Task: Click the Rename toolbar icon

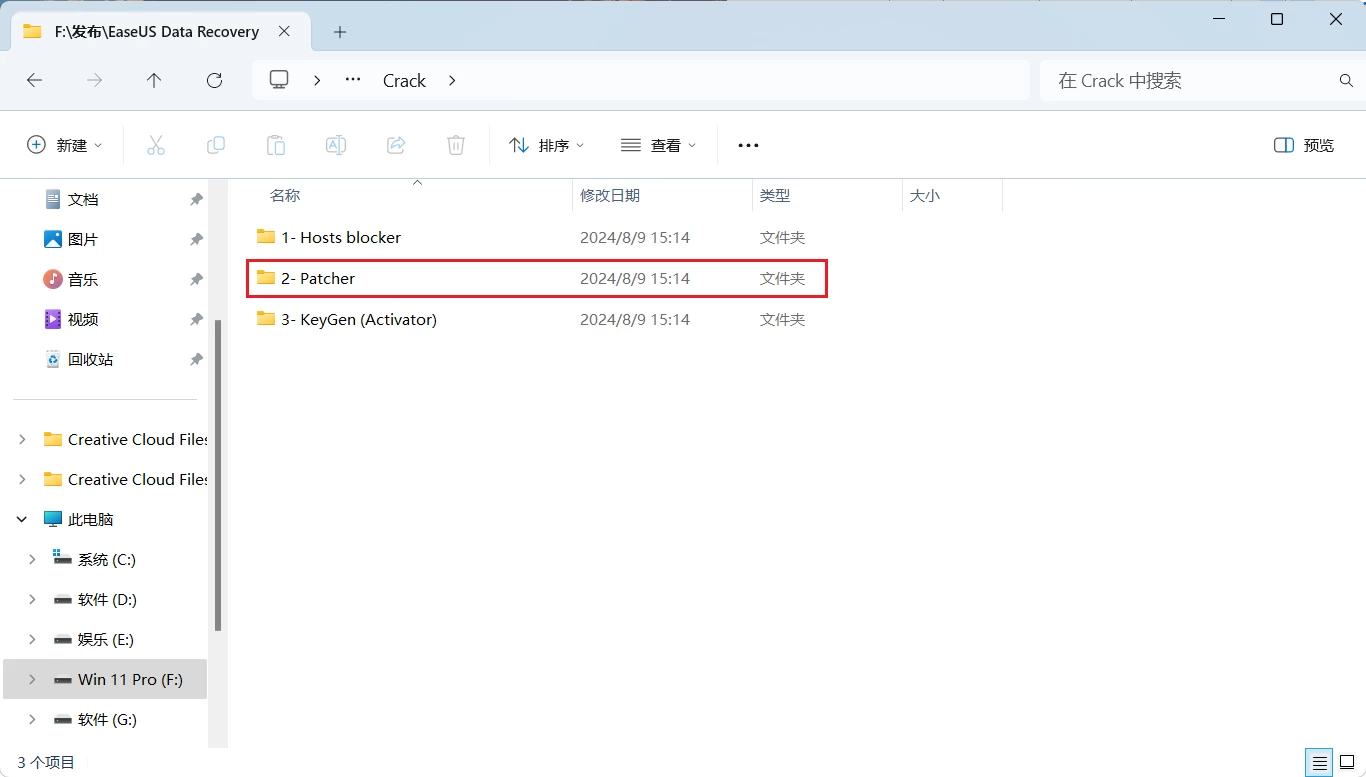Action: [336, 145]
